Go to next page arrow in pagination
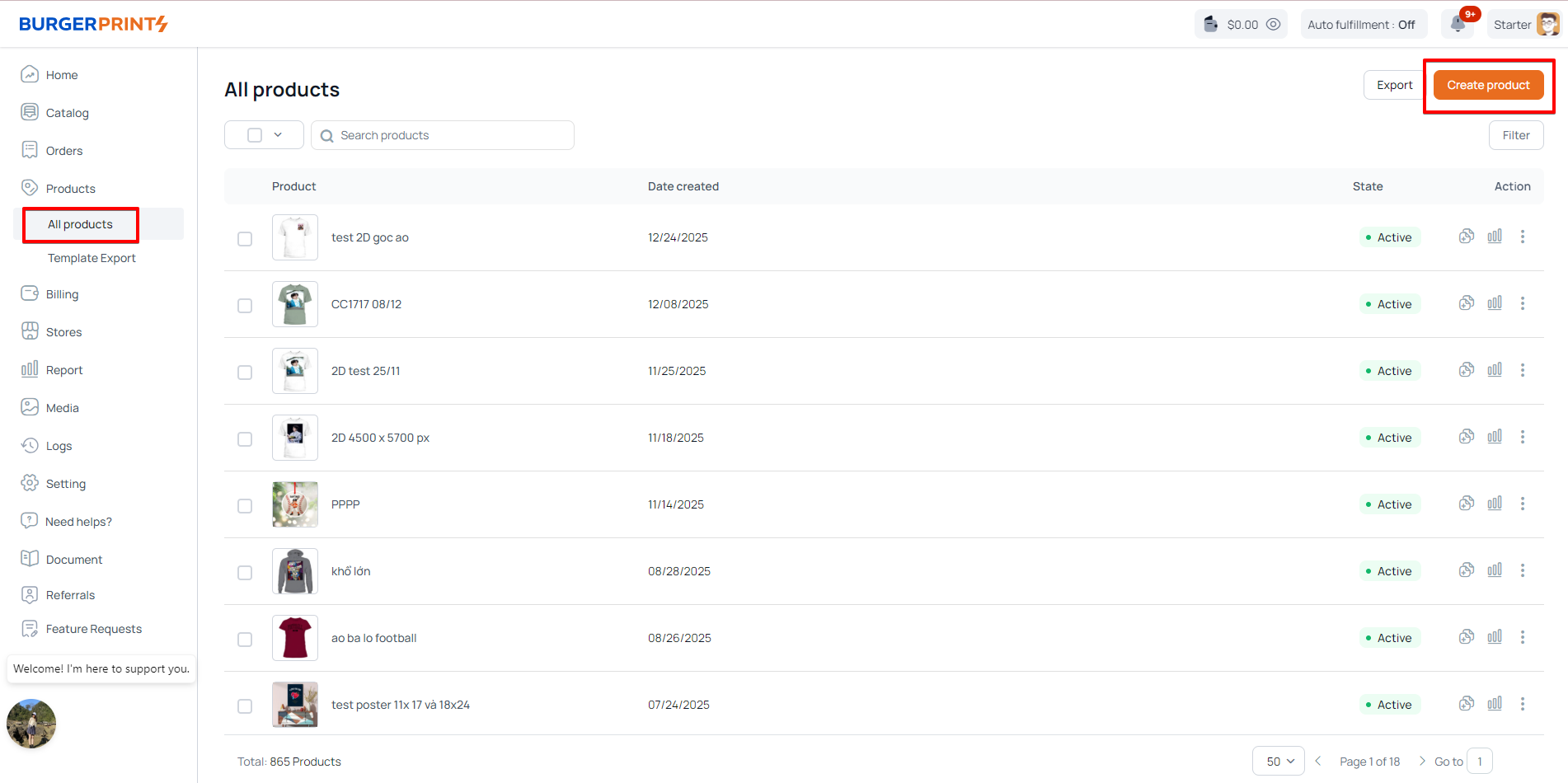Screen dimensions: 1568x783 tap(1422, 762)
